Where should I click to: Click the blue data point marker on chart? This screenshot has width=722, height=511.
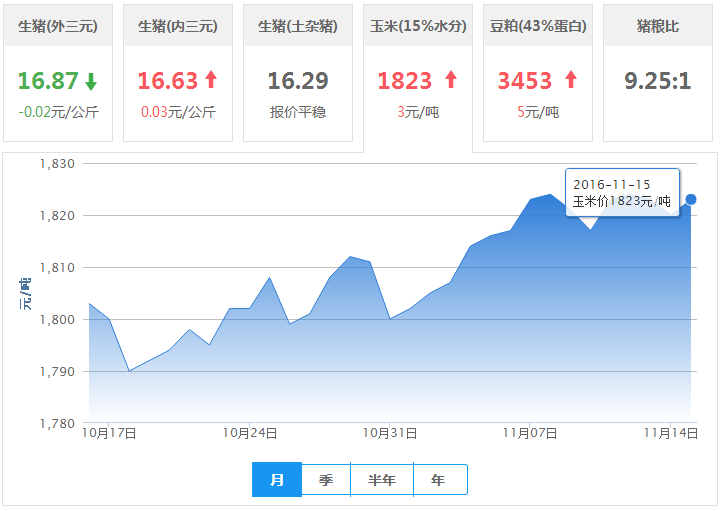point(691,199)
